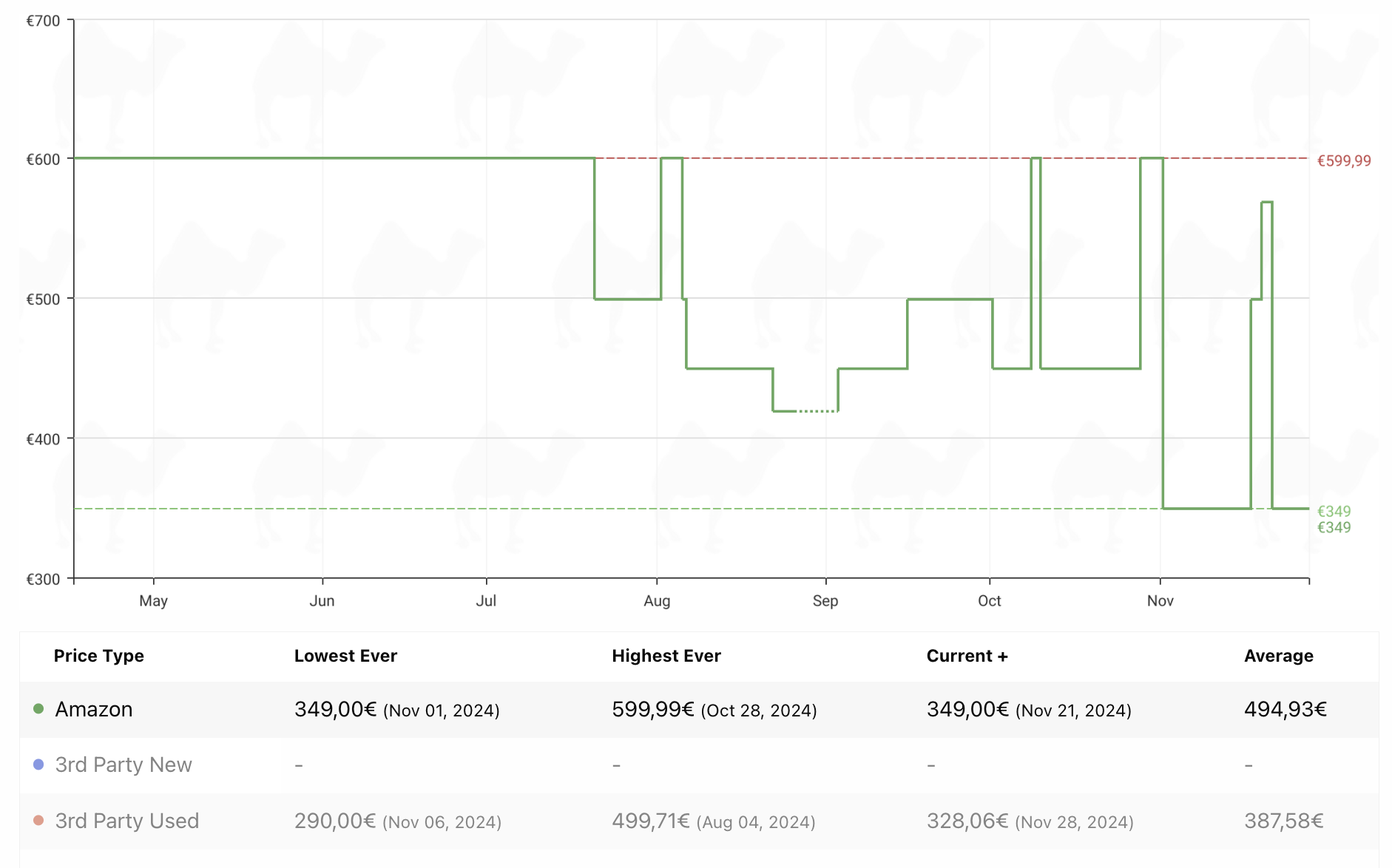
Task: Click Amazon's current price dated Nov 21, 2024
Action: pyautogui.click(x=1029, y=710)
